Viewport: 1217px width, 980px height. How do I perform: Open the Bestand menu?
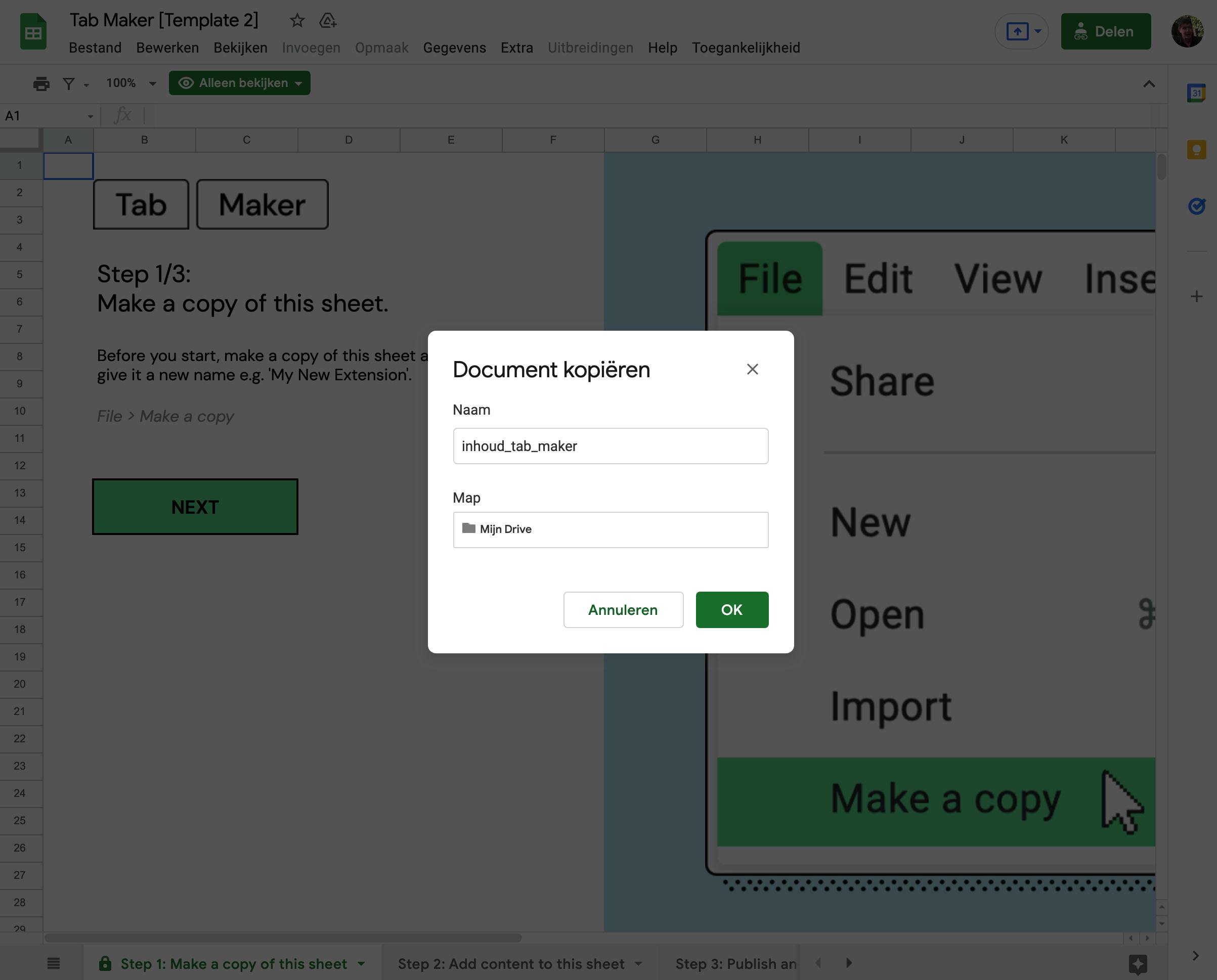(x=95, y=48)
